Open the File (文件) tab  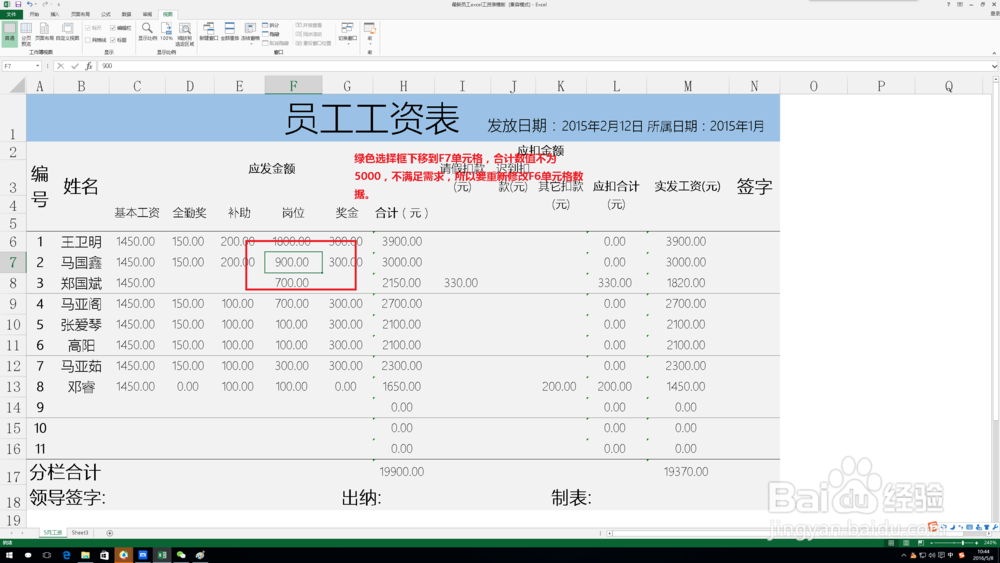point(11,14)
